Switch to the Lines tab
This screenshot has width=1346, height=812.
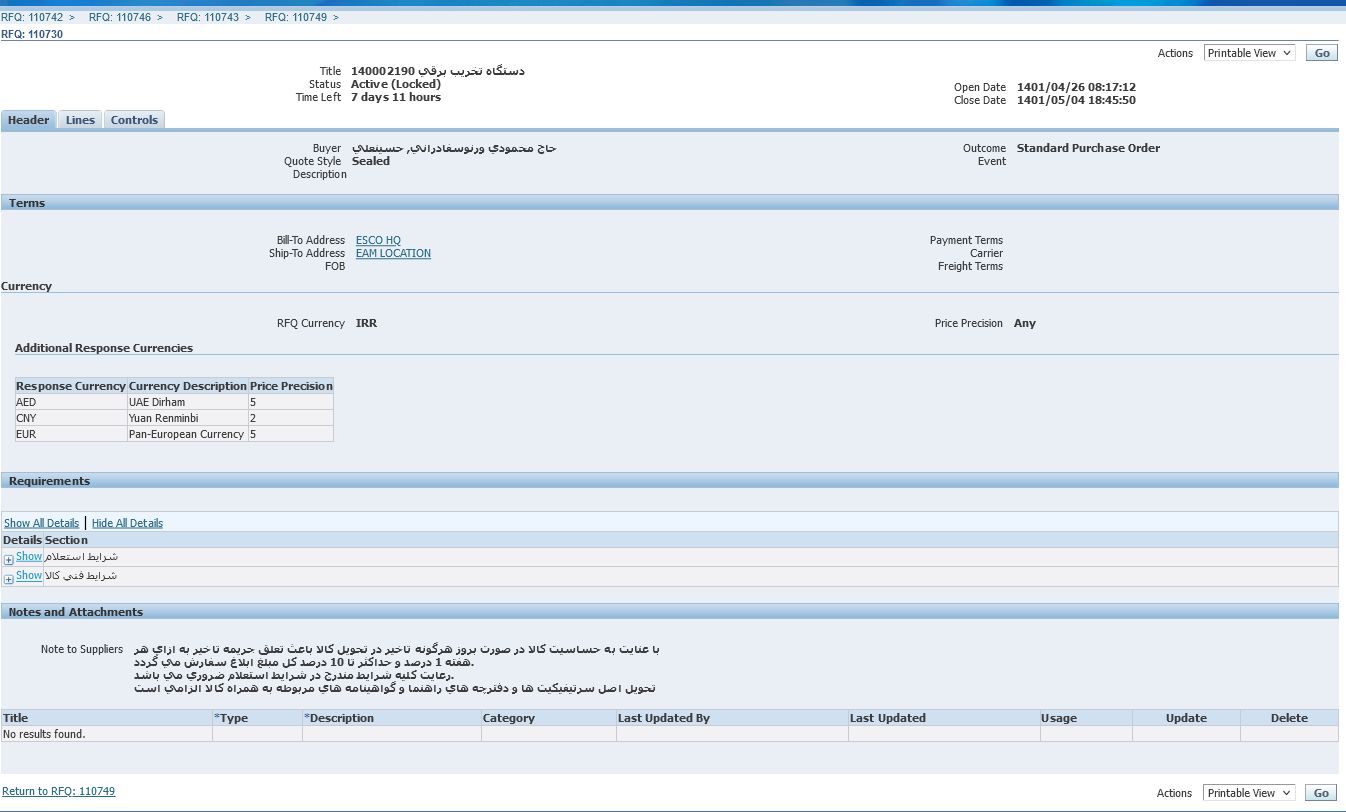pos(80,120)
